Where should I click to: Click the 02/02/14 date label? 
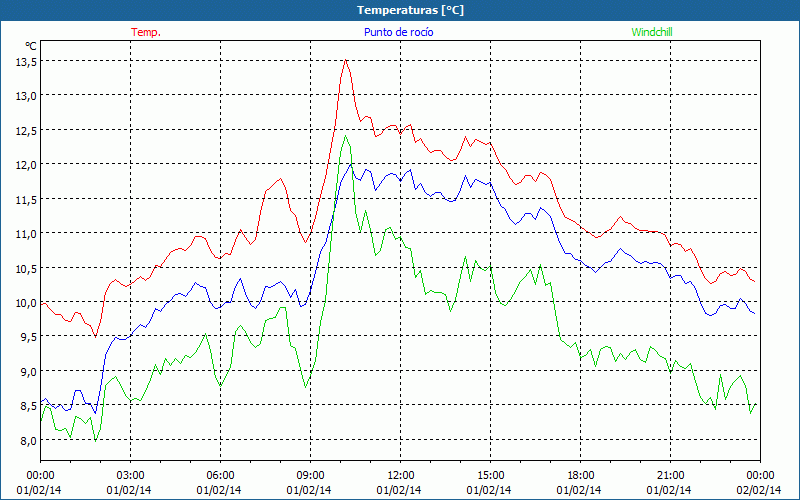pos(760,490)
